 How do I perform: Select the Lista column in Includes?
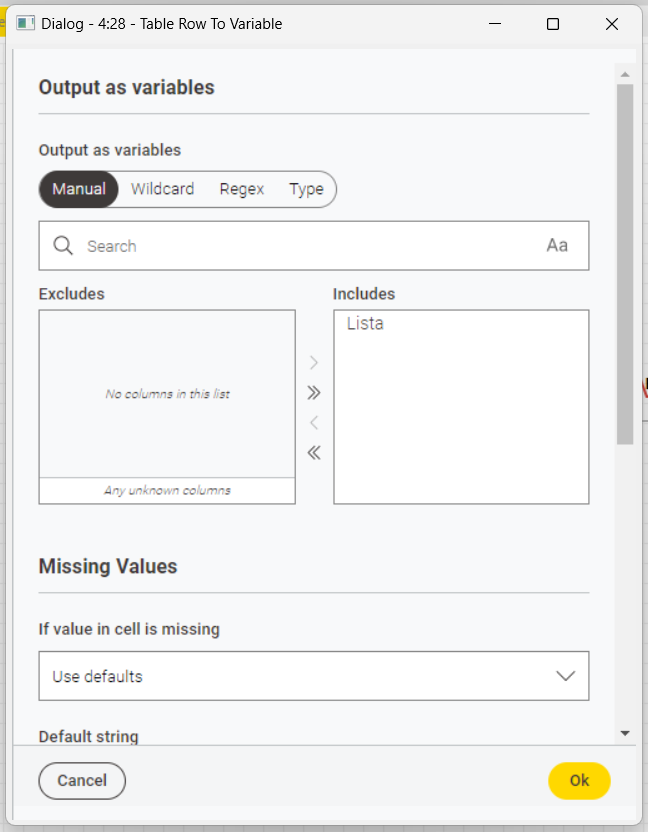(x=365, y=324)
